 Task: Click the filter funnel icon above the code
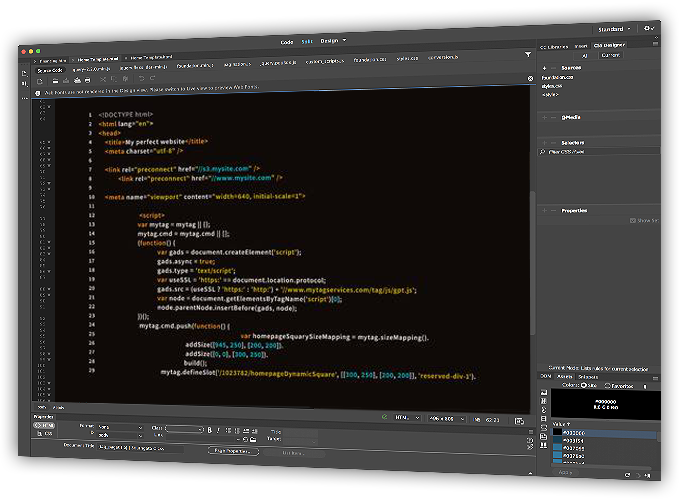point(527,56)
